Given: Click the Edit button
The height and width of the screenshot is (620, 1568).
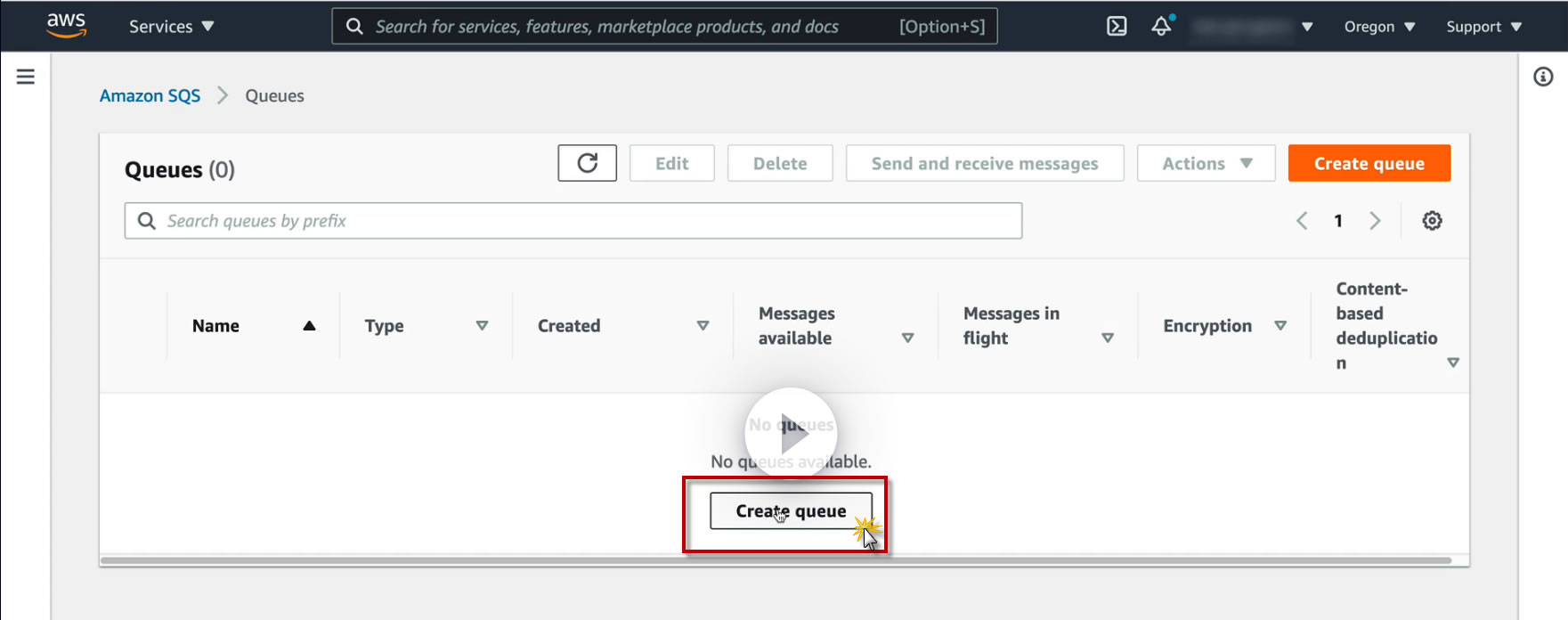Looking at the screenshot, I should click(x=672, y=163).
